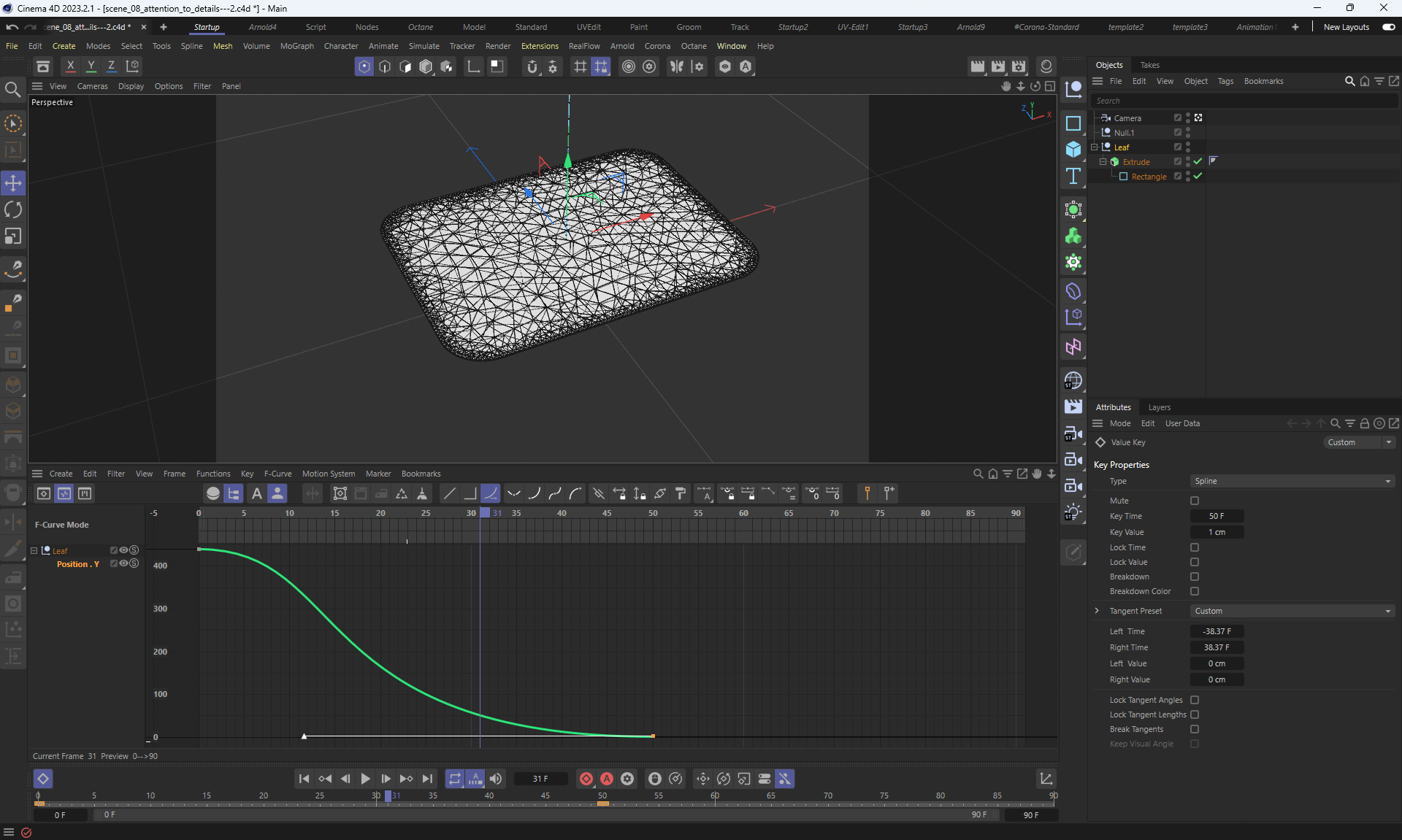The width and height of the screenshot is (1402, 840).
Task: Check the Lock Tangent Angles box
Action: 1195,700
